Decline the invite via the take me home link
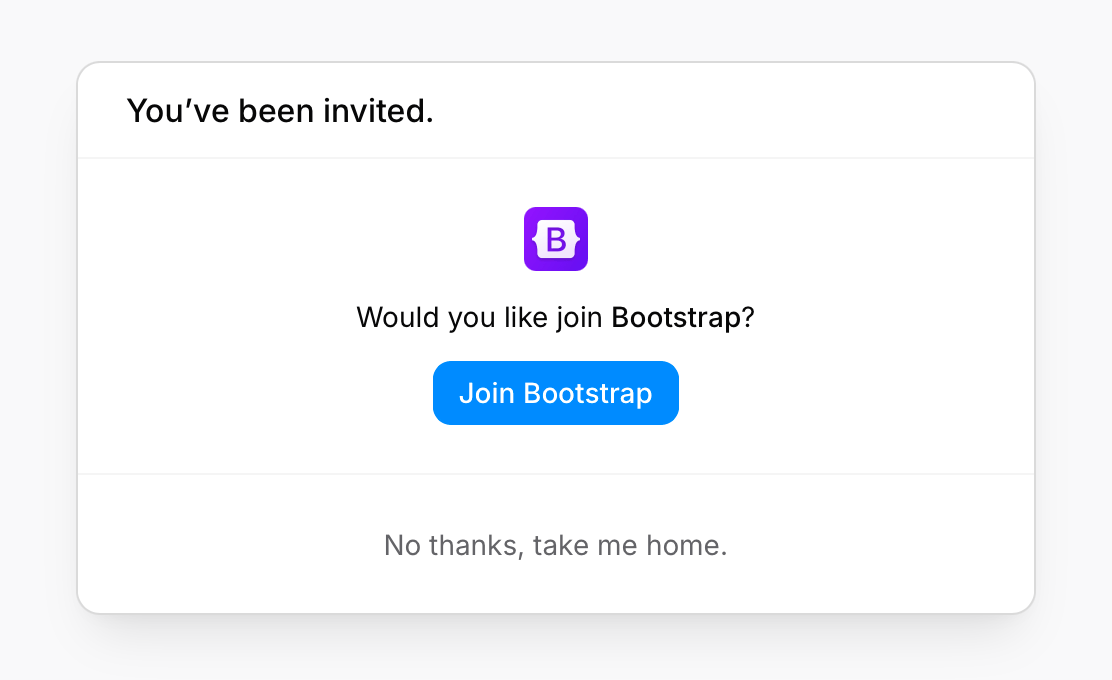This screenshot has height=680, width=1112. tap(555, 545)
